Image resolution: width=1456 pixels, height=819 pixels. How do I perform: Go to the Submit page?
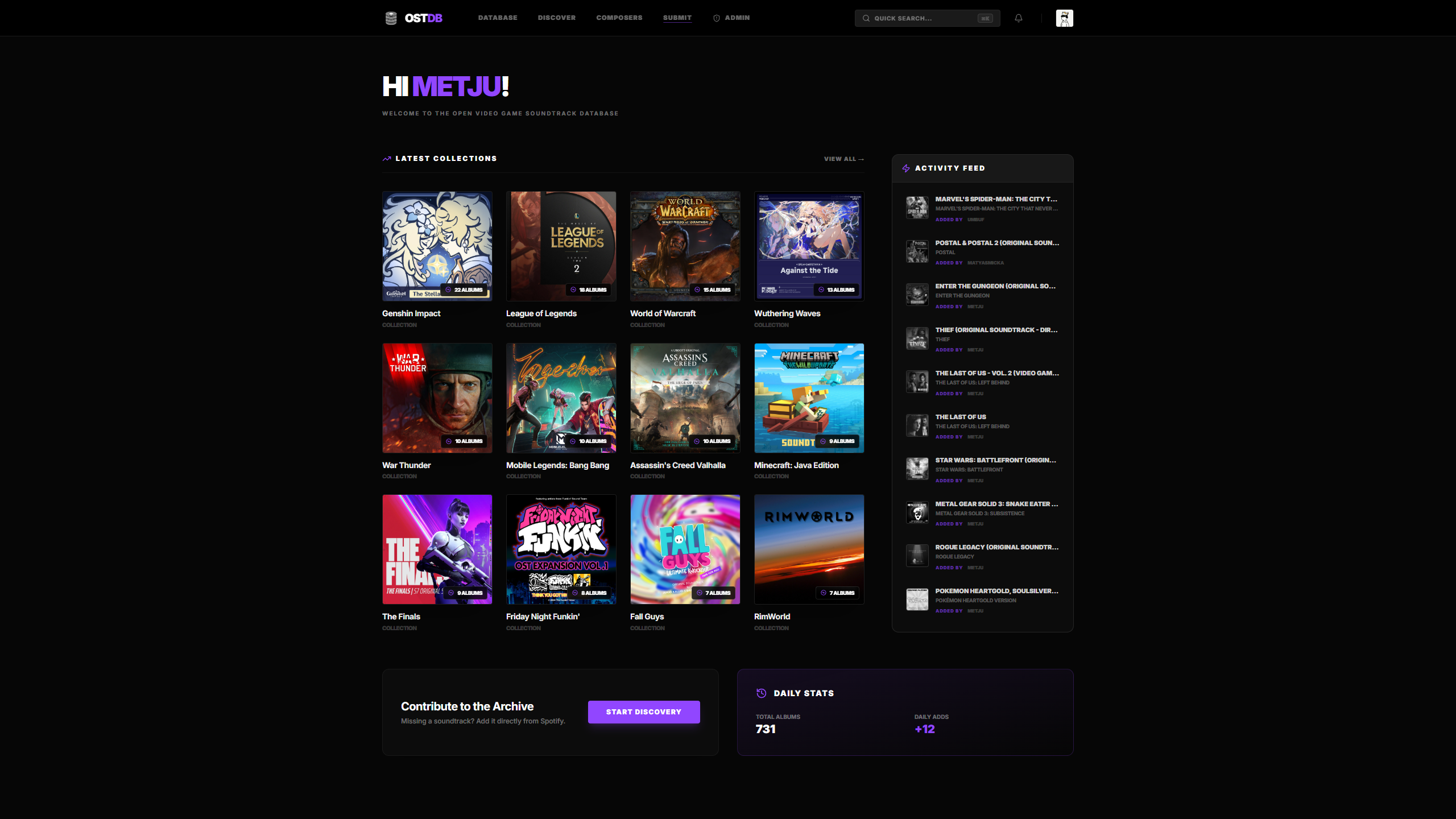click(x=677, y=18)
